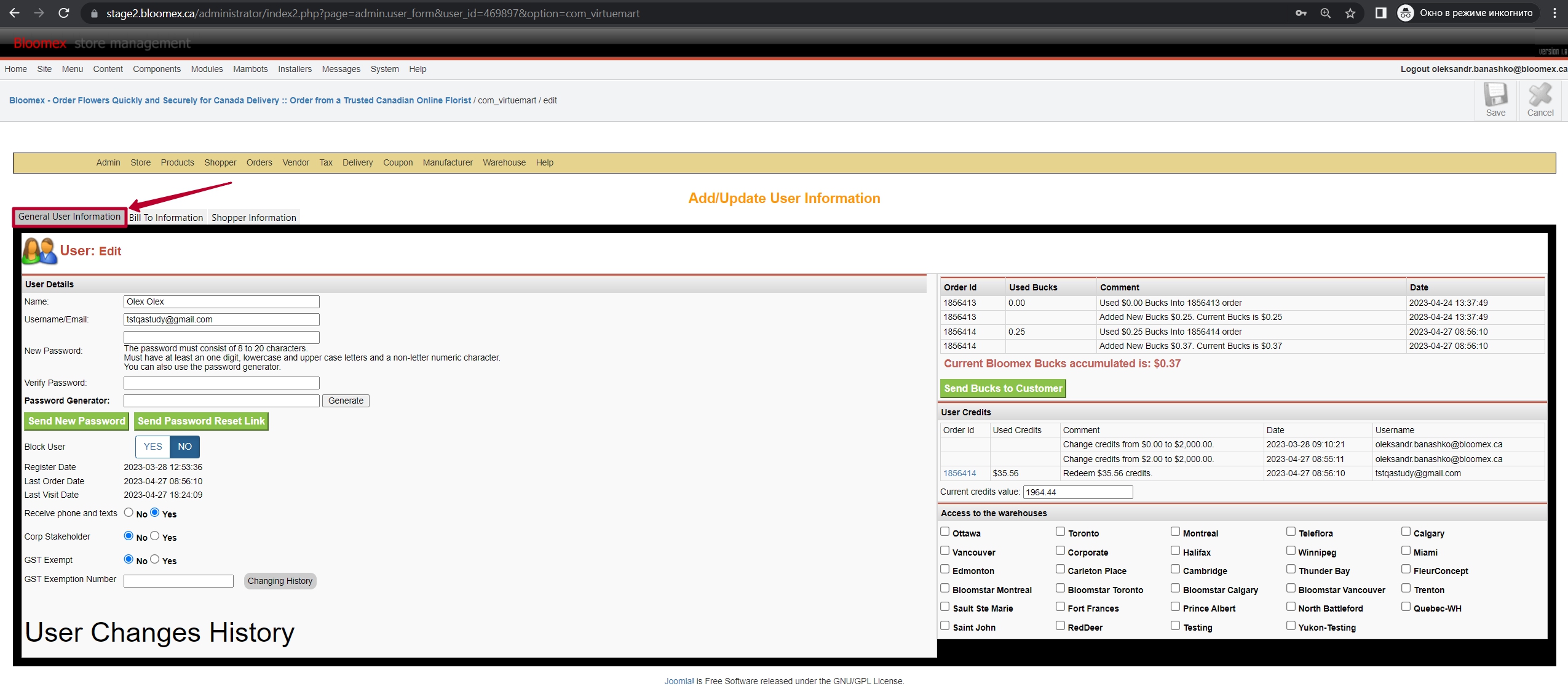Select Yes for Corp Stakeholder
This screenshot has width=1568, height=686.
(155, 536)
